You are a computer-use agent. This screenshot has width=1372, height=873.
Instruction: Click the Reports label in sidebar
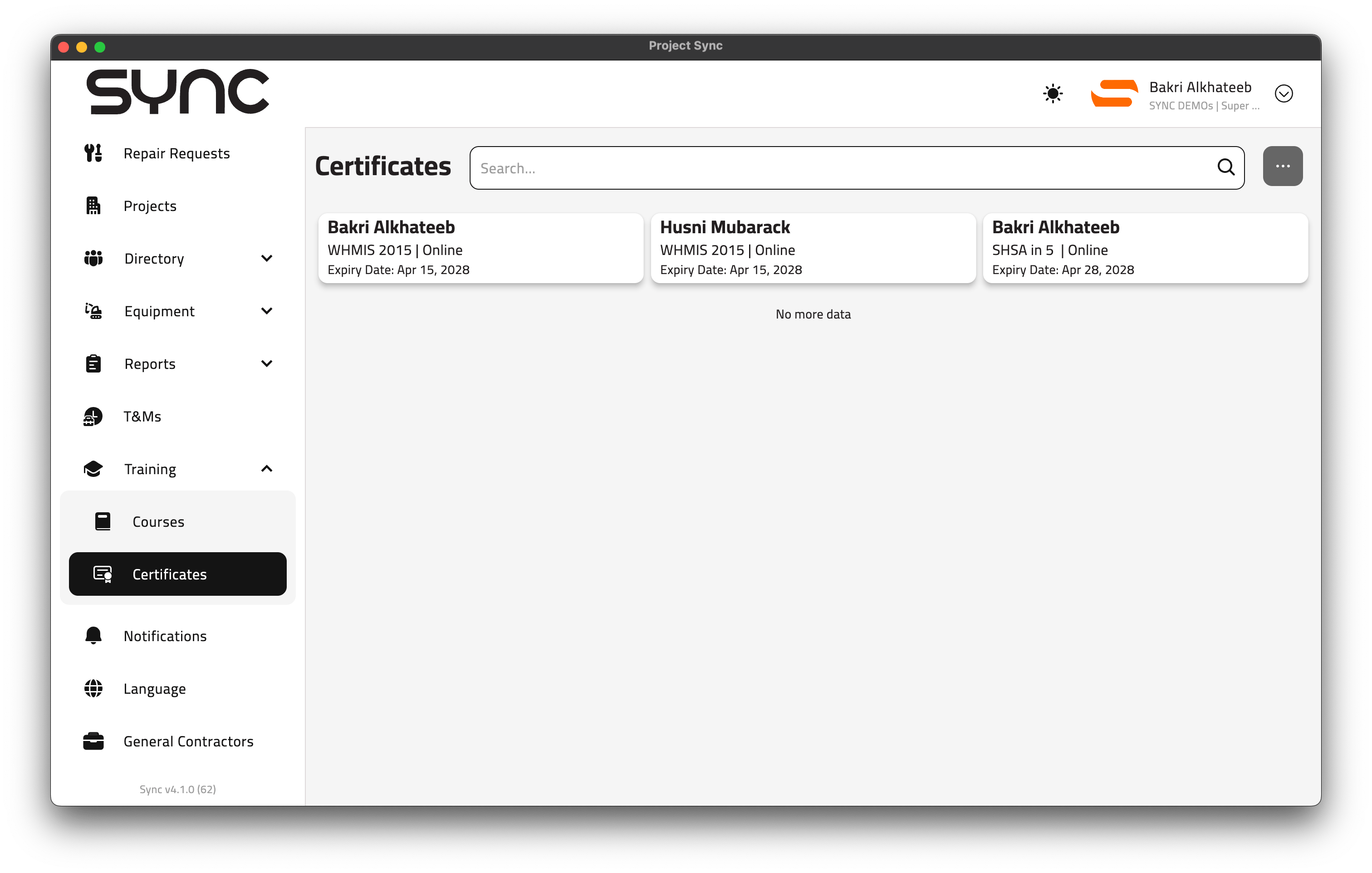[150, 363]
